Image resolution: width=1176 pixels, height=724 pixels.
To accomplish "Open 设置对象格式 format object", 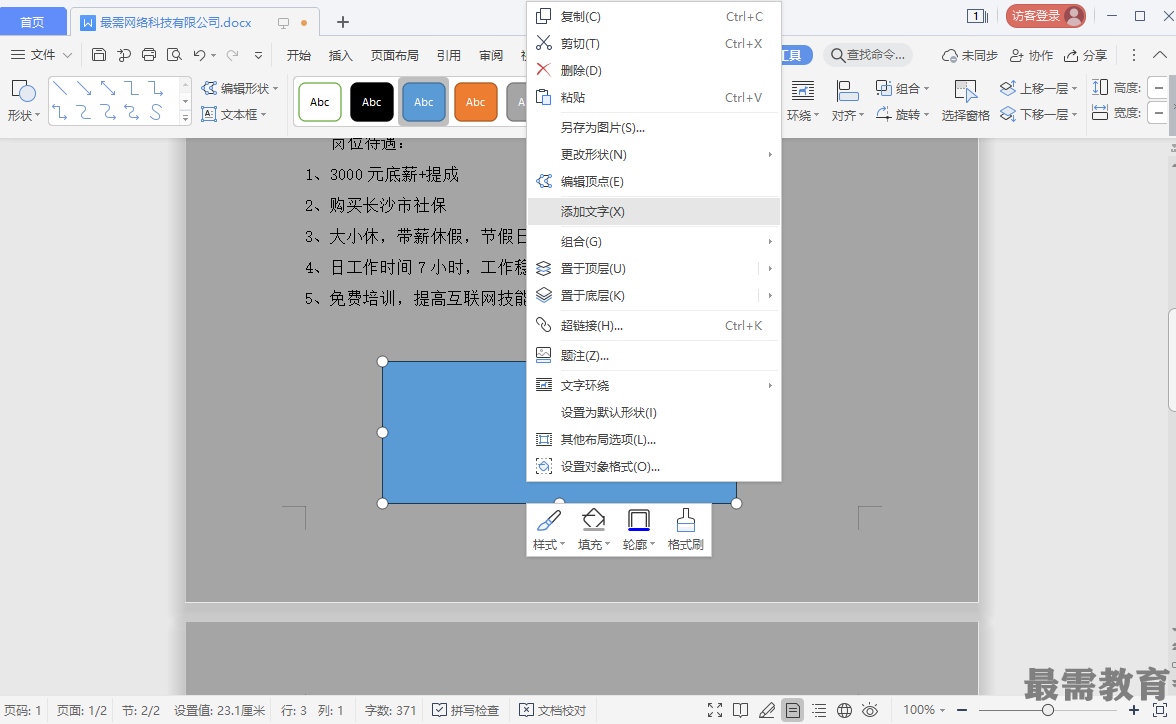I will click(x=653, y=467).
